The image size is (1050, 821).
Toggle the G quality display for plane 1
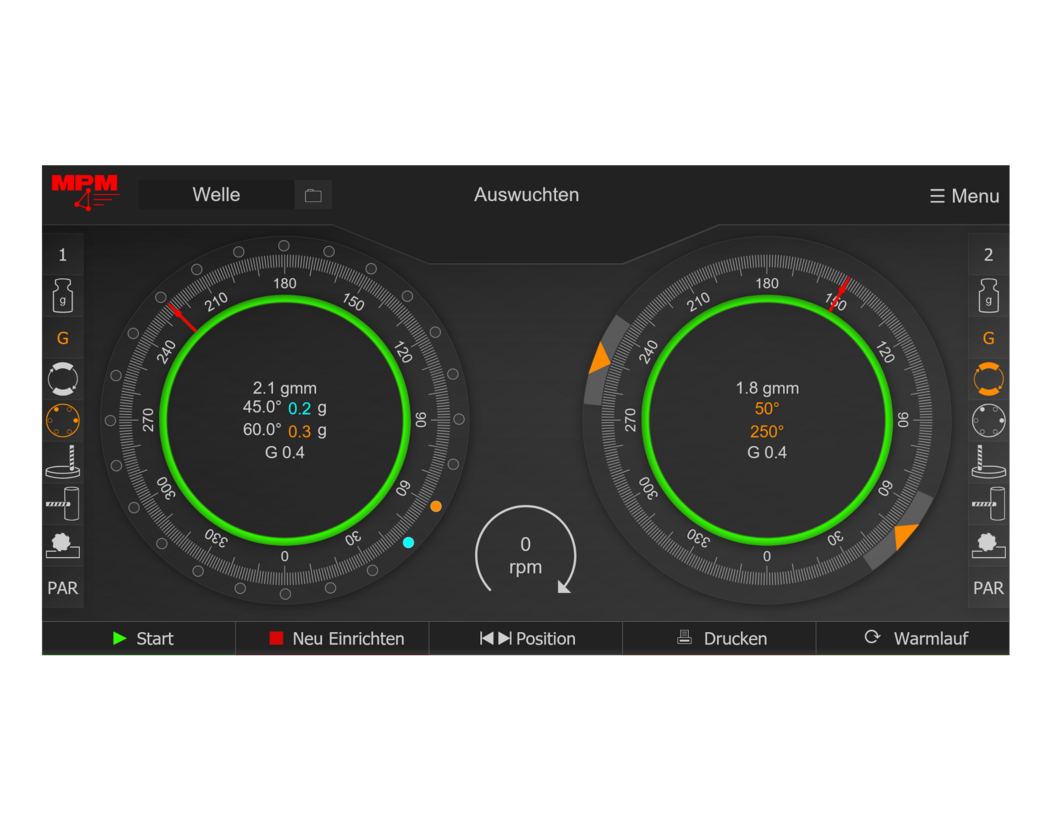click(63, 338)
